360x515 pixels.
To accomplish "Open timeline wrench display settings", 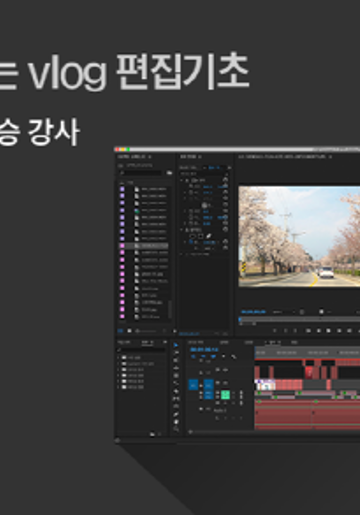I will pyautogui.click(x=234, y=357).
